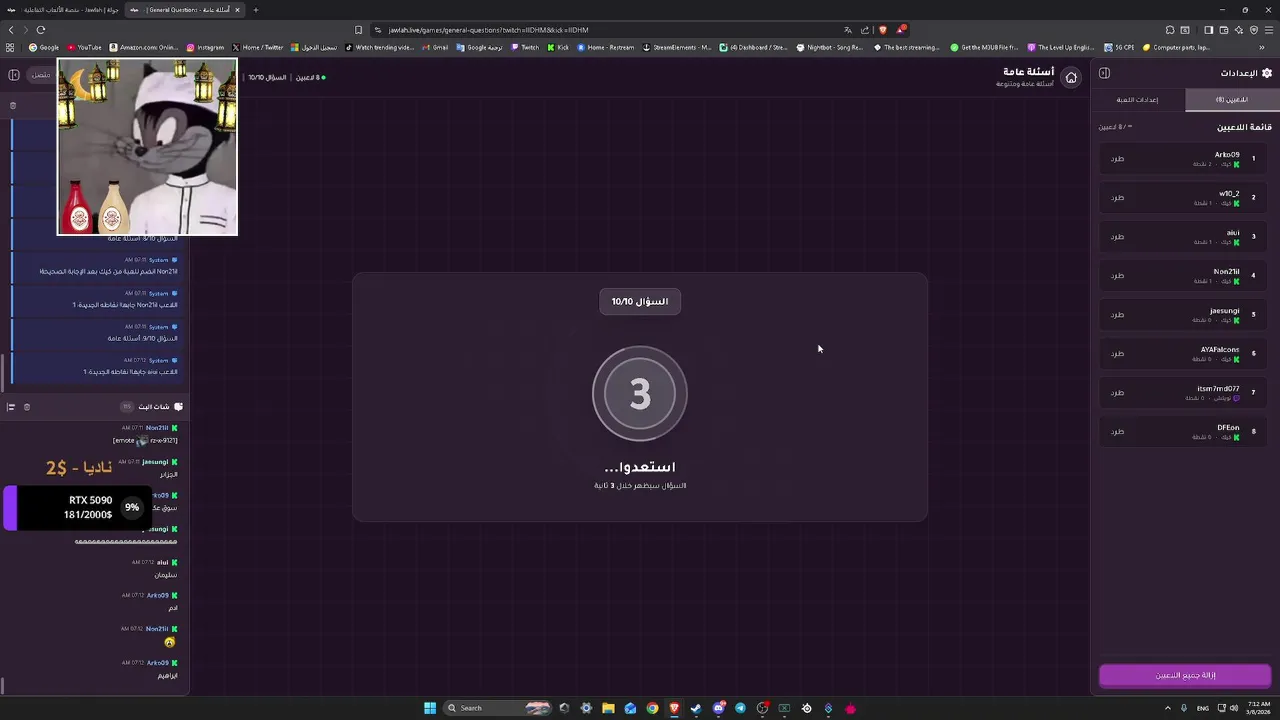The width and height of the screenshot is (1280, 720).
Task: Open the إعدادات اللعبة tab
Action: tap(1138, 100)
